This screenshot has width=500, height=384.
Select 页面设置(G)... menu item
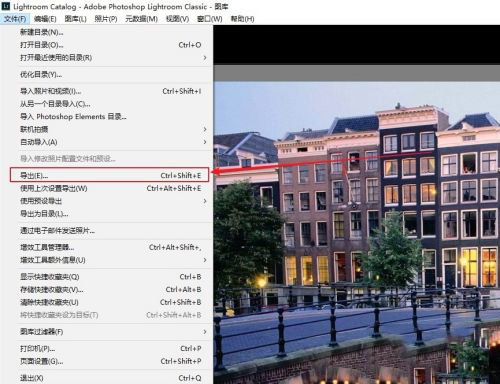point(107,361)
